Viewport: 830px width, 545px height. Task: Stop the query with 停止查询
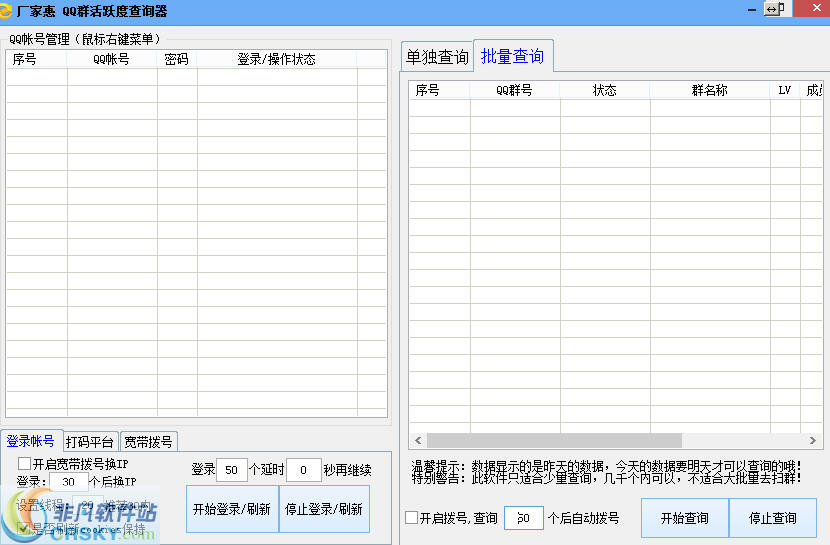pos(773,518)
